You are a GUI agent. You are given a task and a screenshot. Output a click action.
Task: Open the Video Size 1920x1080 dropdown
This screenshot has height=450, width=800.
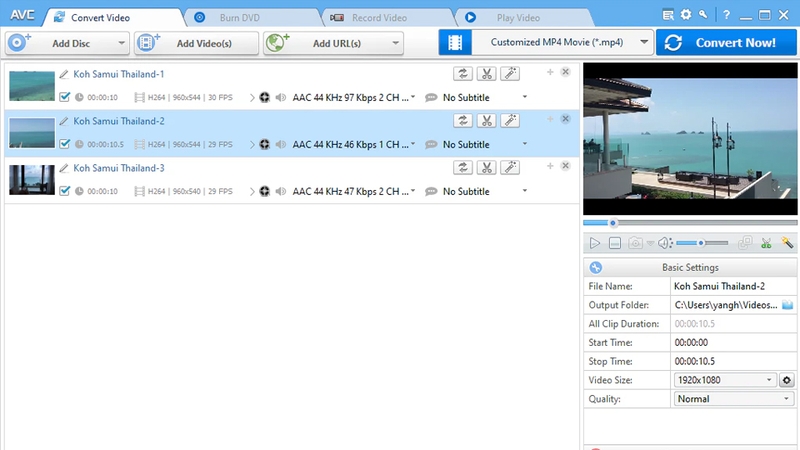[x=725, y=380]
